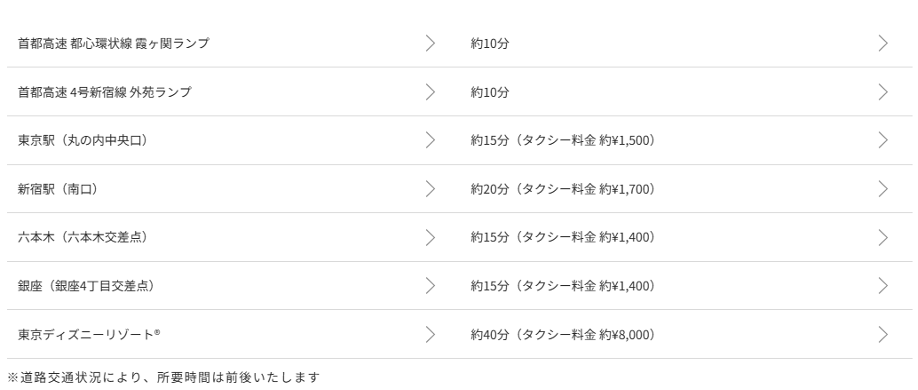Select 六本木（六本木交差点） destination text

point(83,237)
